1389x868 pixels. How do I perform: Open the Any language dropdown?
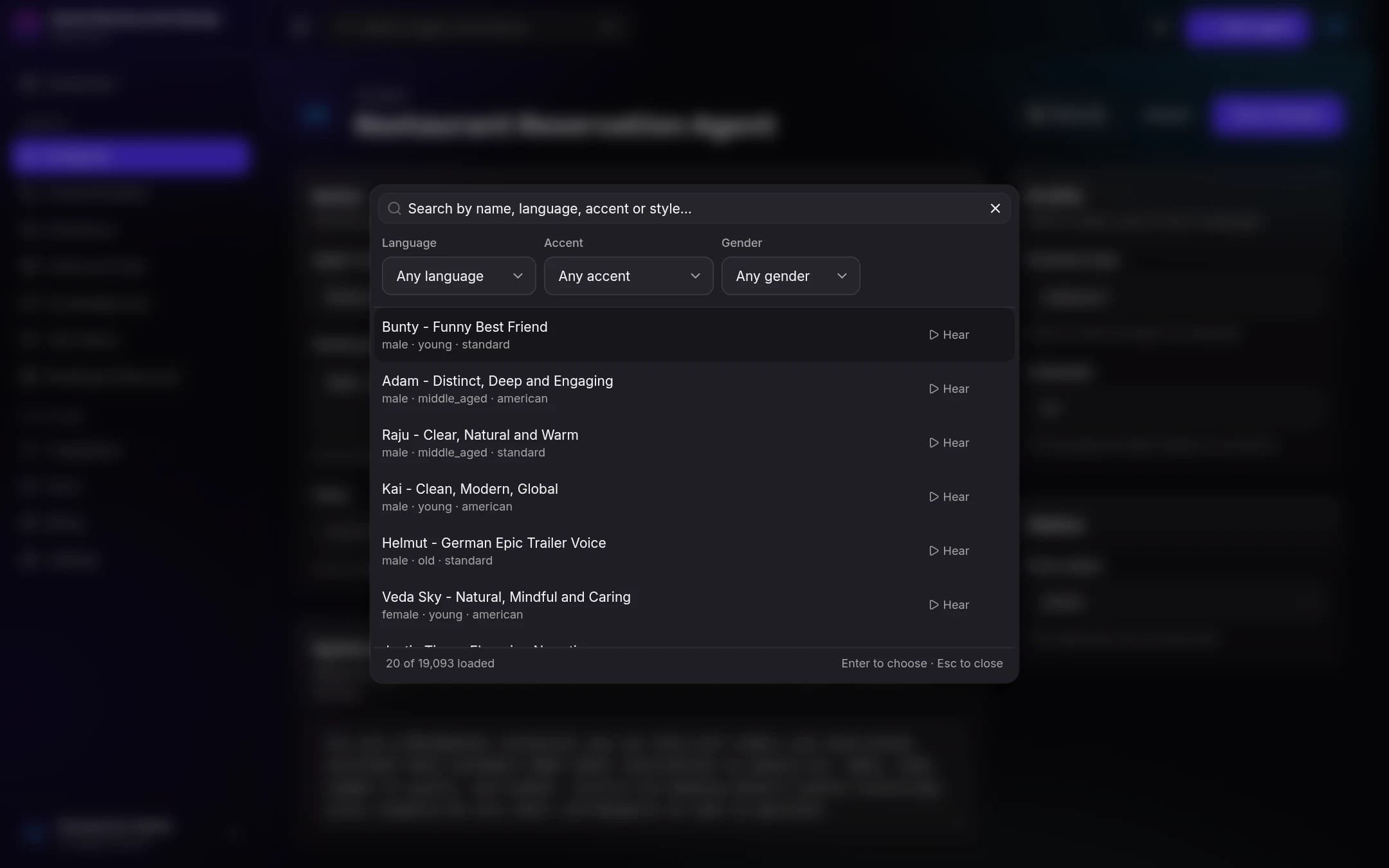tap(458, 276)
